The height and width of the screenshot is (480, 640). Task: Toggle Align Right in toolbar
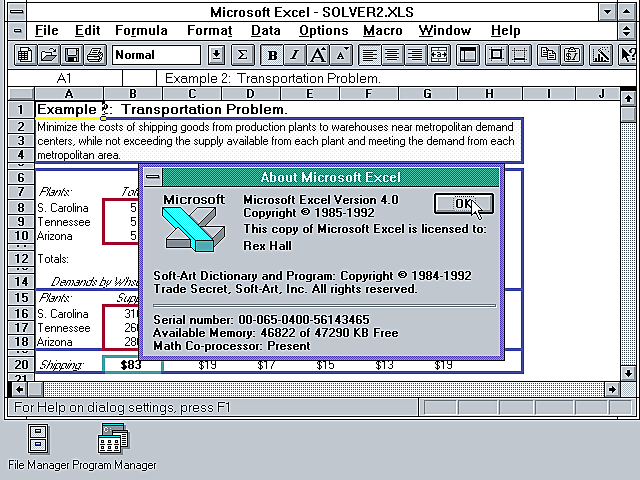416,55
